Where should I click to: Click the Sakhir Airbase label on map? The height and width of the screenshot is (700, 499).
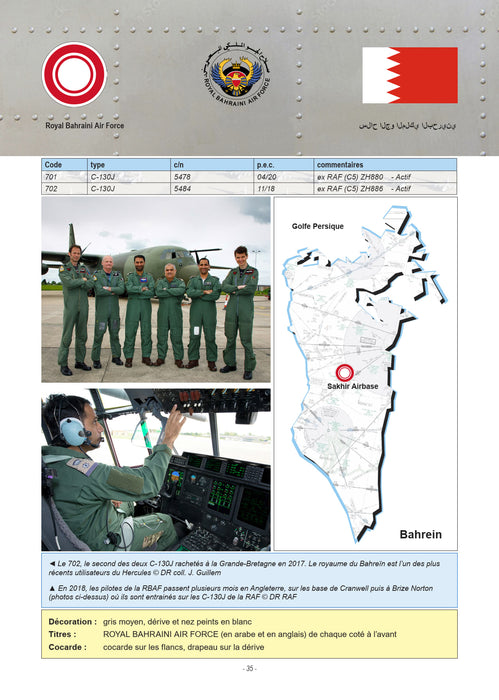pos(353,386)
